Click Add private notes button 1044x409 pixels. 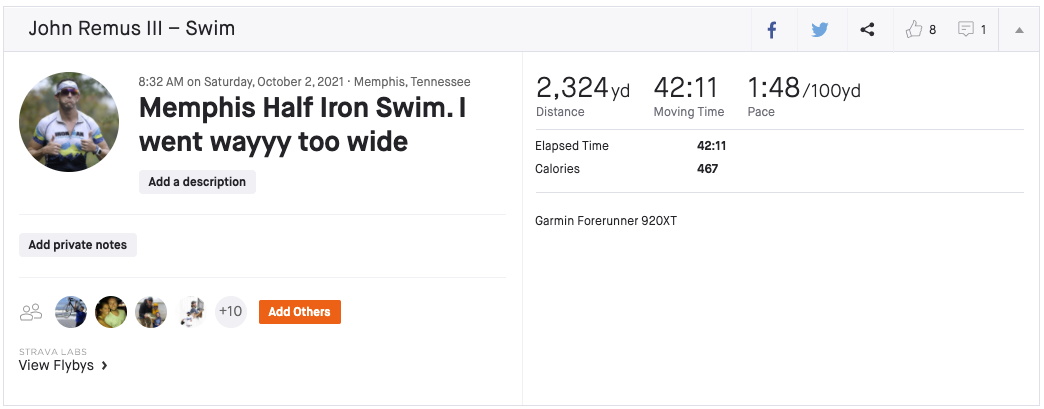click(x=78, y=245)
